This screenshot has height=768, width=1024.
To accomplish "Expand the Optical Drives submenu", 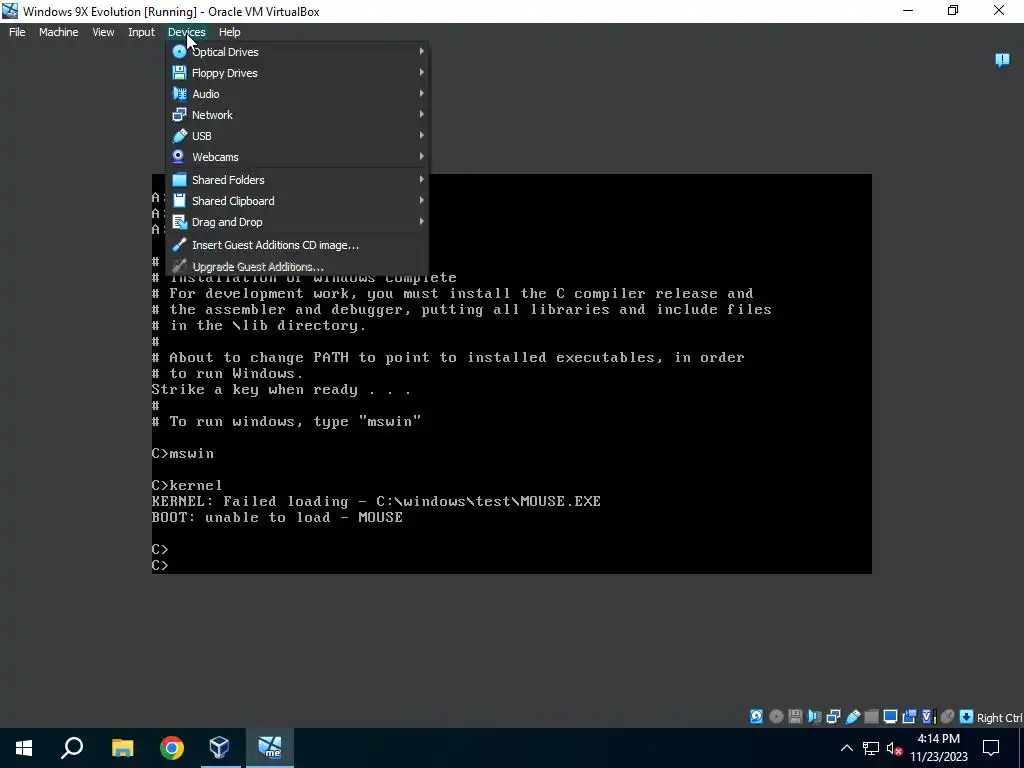I will 298,52.
